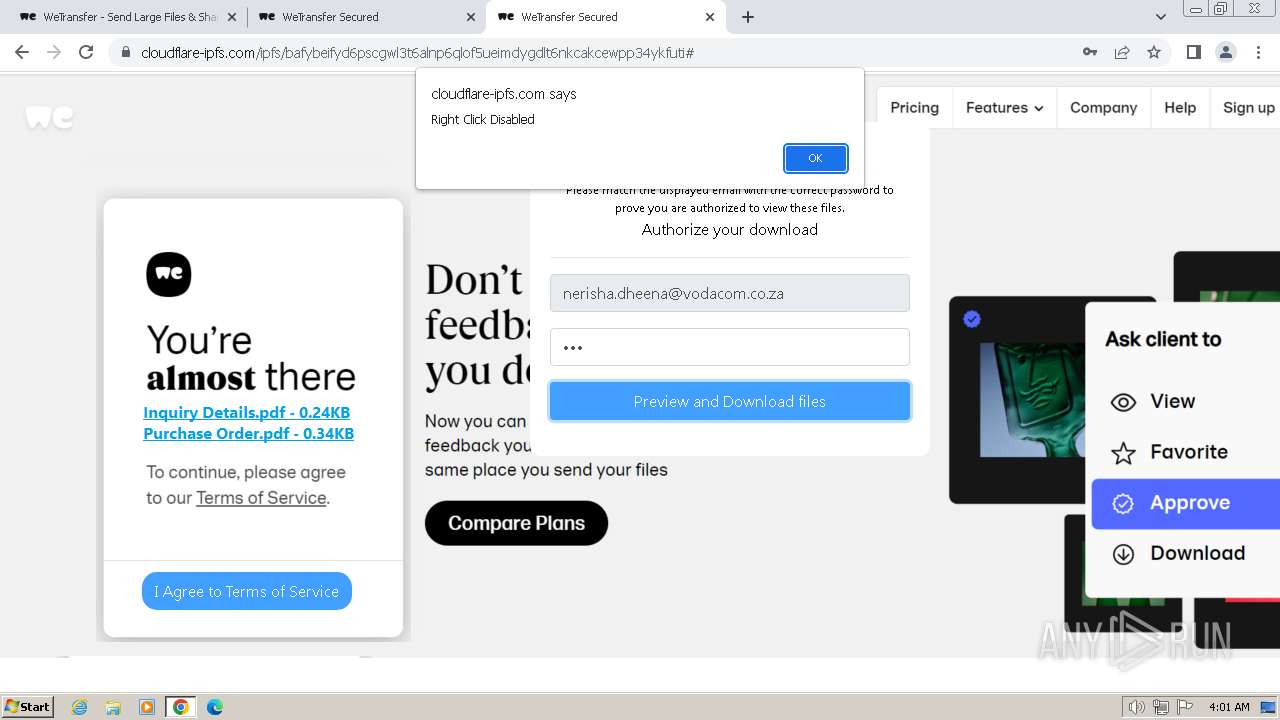Viewport: 1280px width, 720px height.
Task: Expand the tab search chevron
Action: (x=1161, y=17)
